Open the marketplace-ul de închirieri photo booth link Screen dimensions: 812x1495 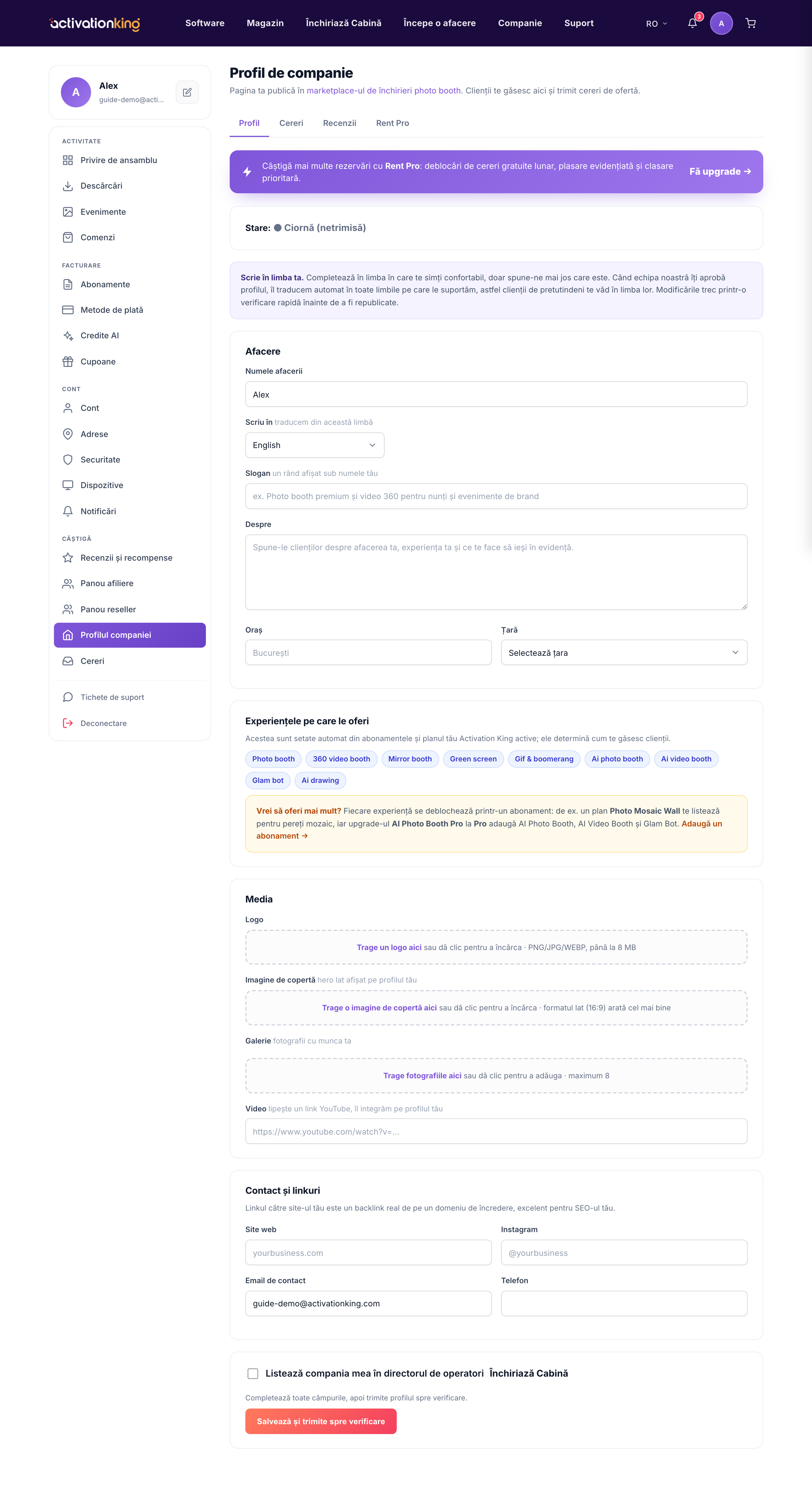click(x=383, y=91)
